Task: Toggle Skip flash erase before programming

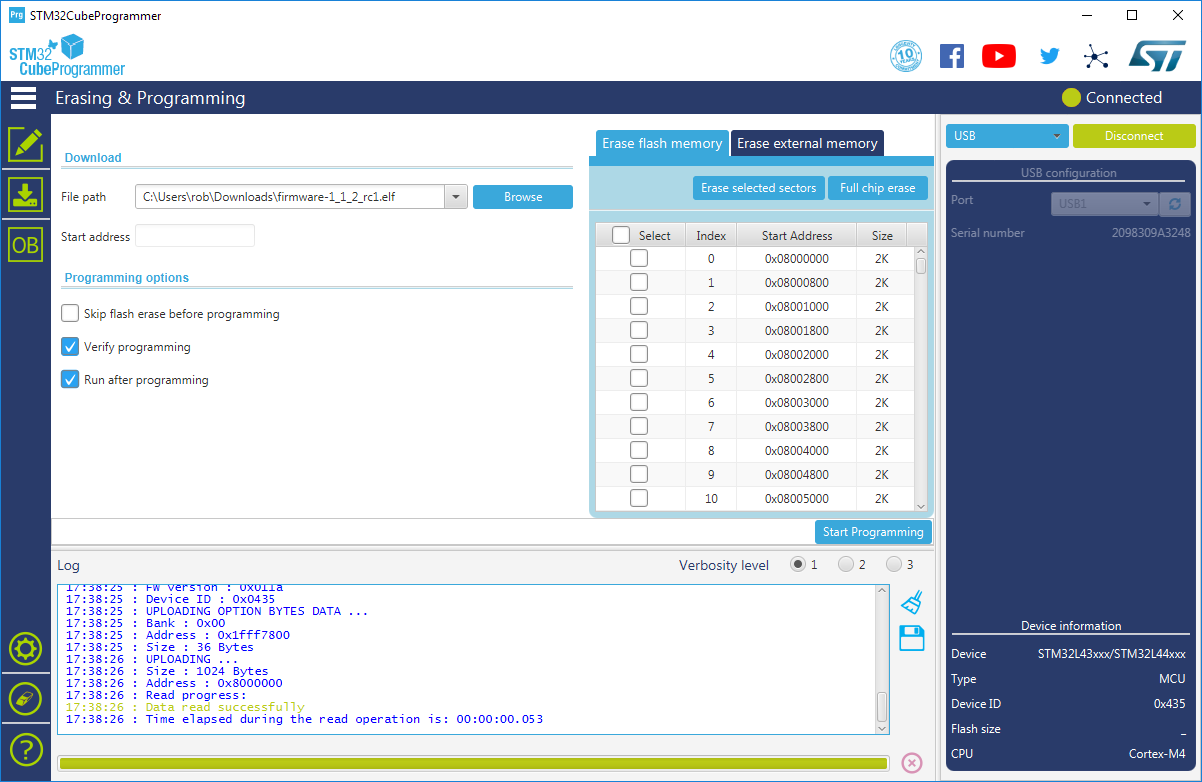Action: (x=70, y=314)
